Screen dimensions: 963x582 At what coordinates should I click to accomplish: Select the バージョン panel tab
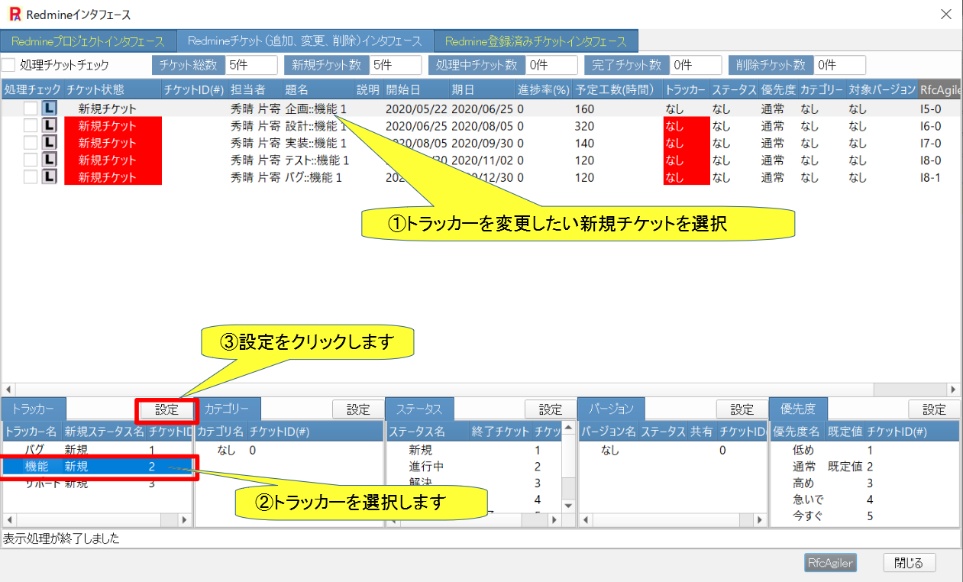(x=610, y=409)
